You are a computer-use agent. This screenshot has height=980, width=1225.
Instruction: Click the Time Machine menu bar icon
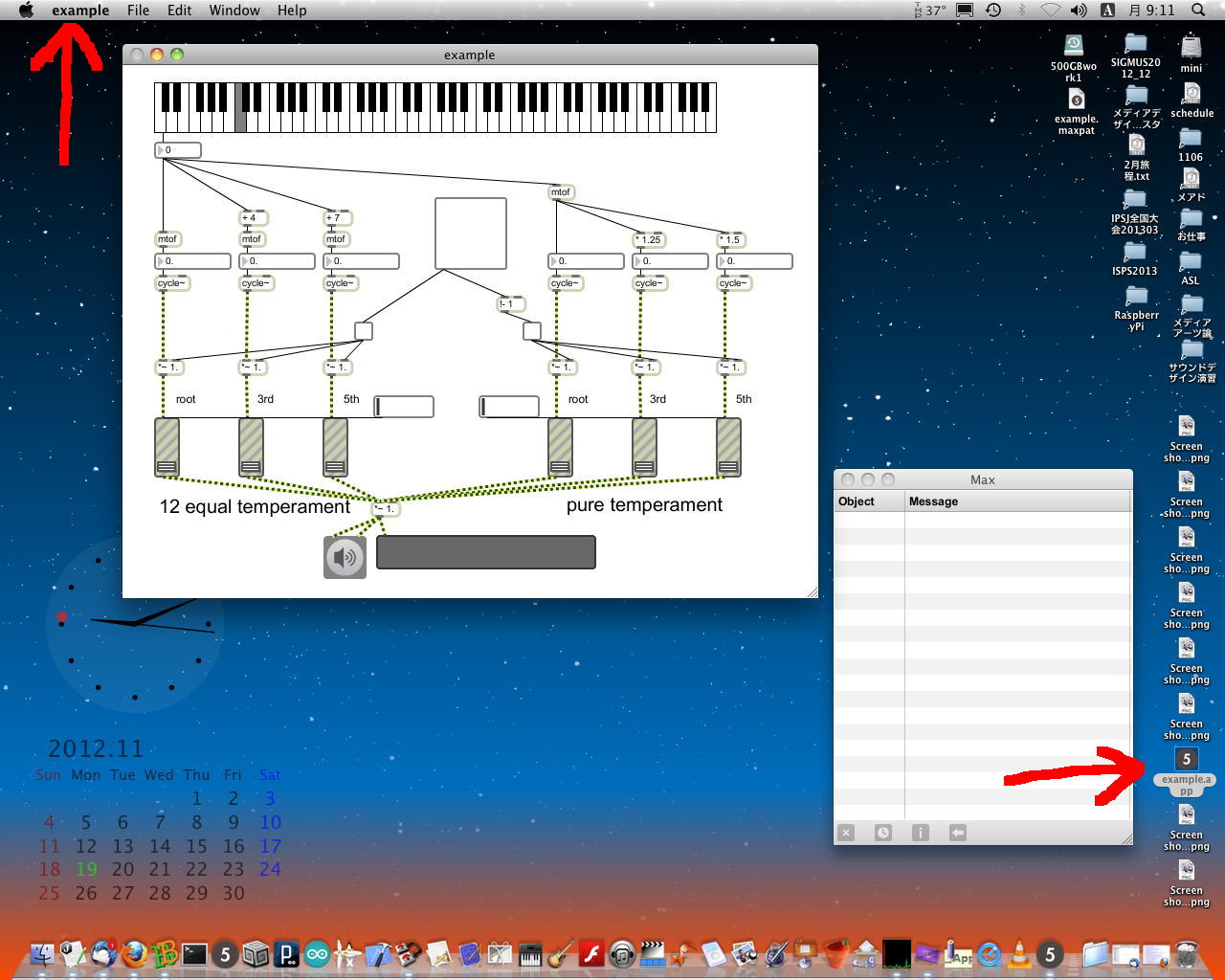pos(993,11)
